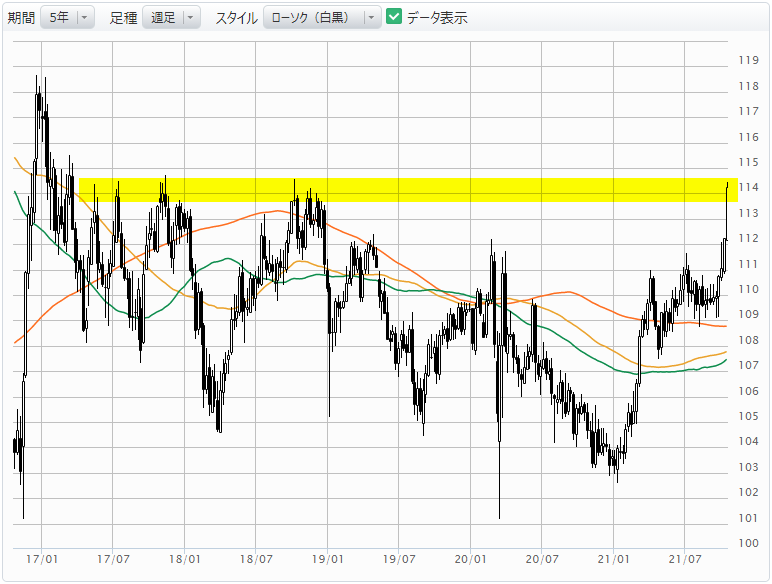Image resolution: width=772 pixels, height=584 pixels.
Task: Click the 119 price axis label
Action: coord(748,60)
